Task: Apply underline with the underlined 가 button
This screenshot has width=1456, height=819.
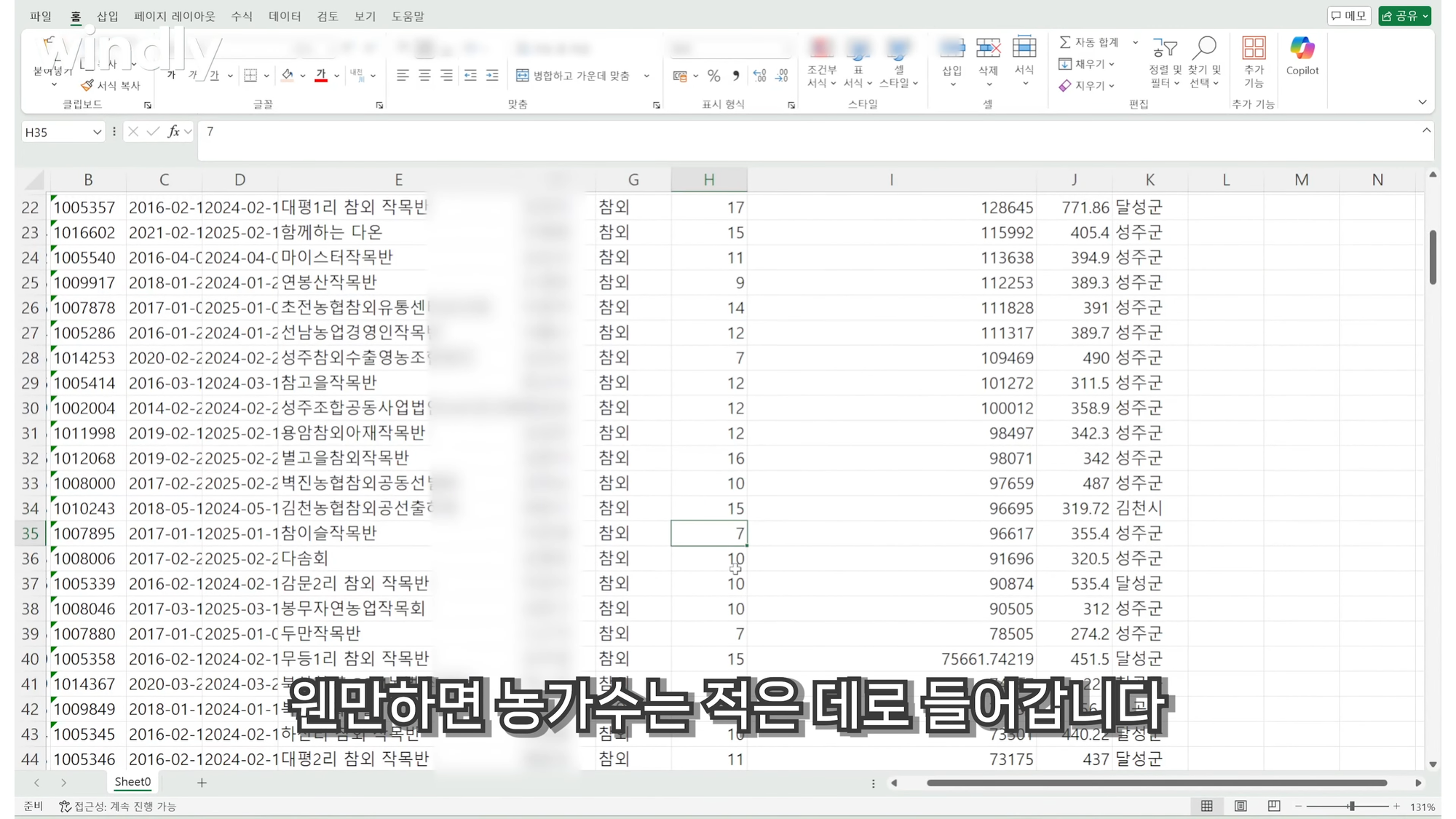Action: [214, 75]
